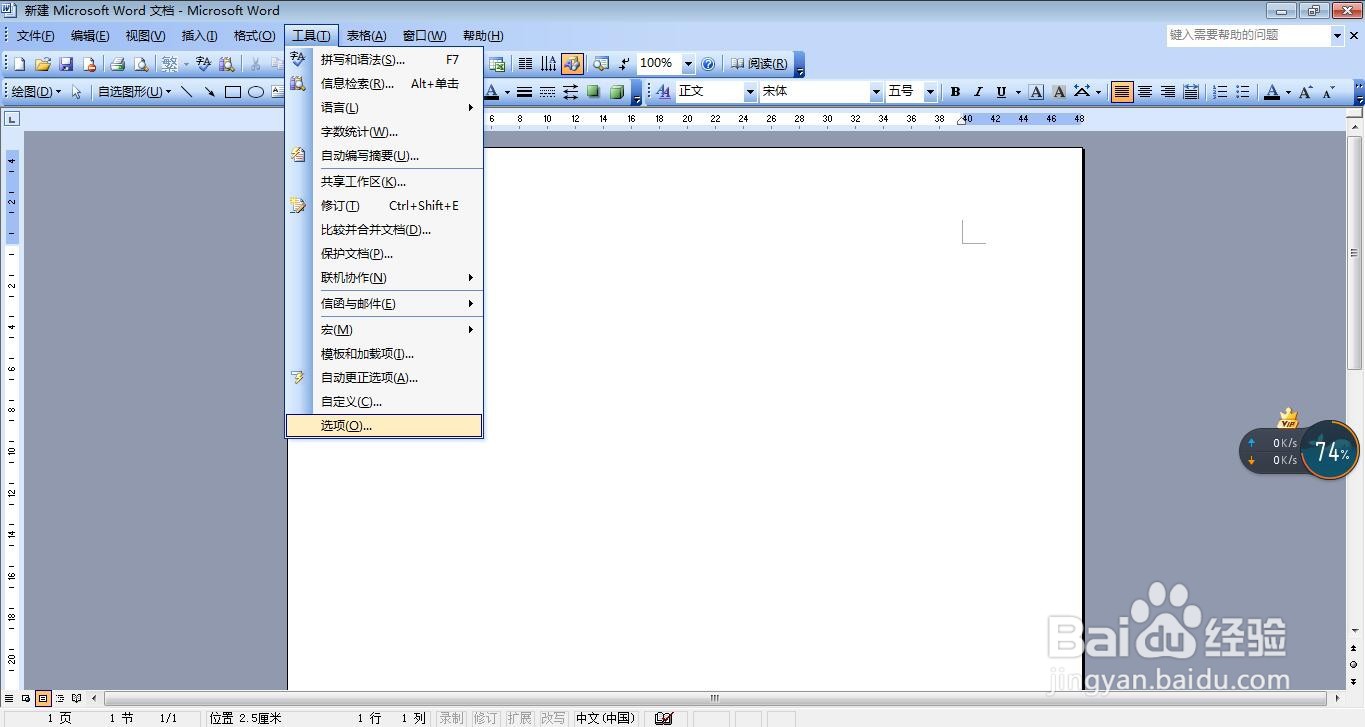
Task: Open the zoom percentage dropdown
Action: click(x=688, y=64)
